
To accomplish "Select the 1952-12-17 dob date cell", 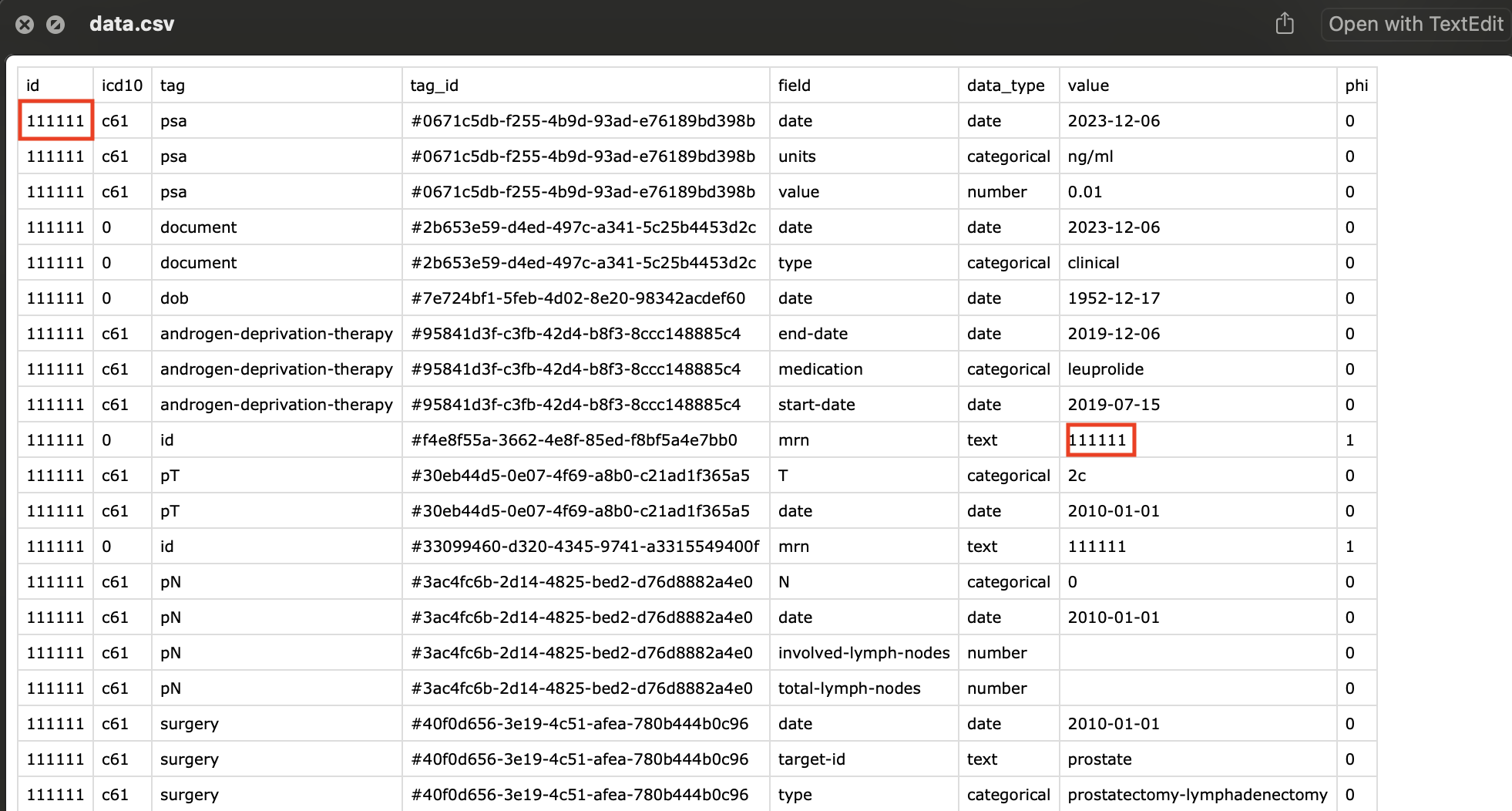I will [1114, 298].
